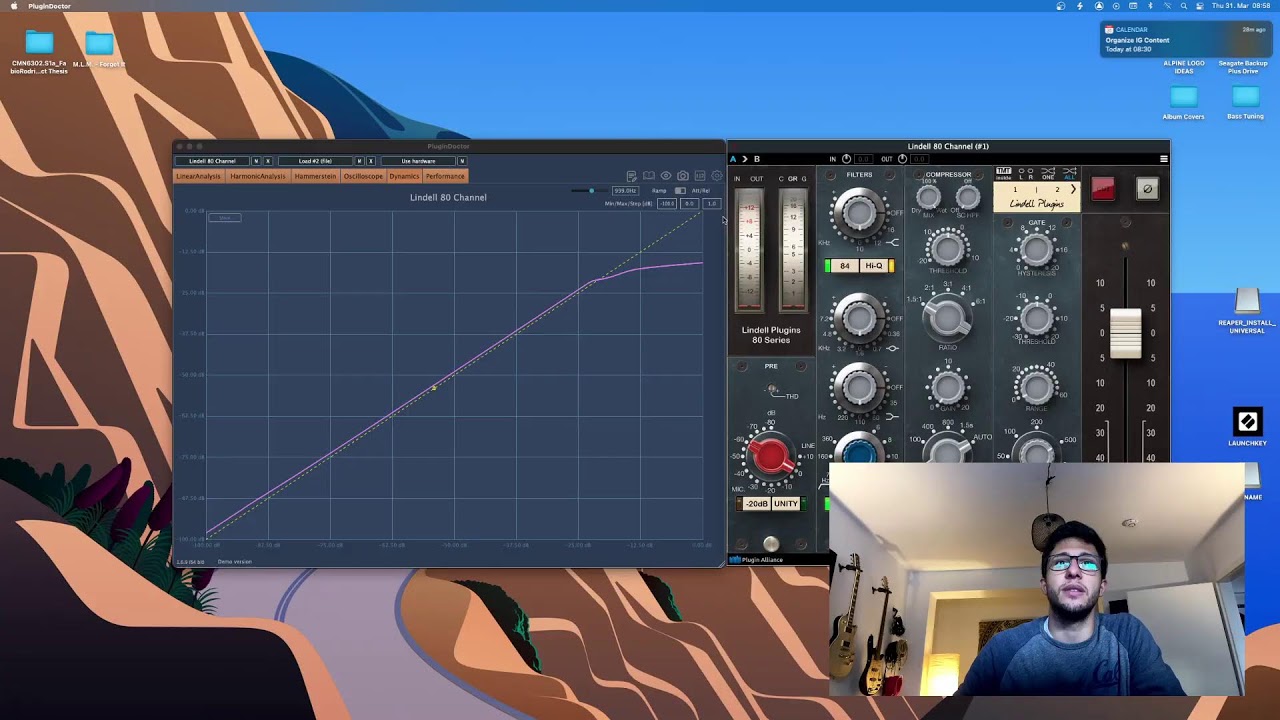Click the compressor Mix Dry/Wet knob
This screenshot has height=720, width=1280.
[x=928, y=197]
